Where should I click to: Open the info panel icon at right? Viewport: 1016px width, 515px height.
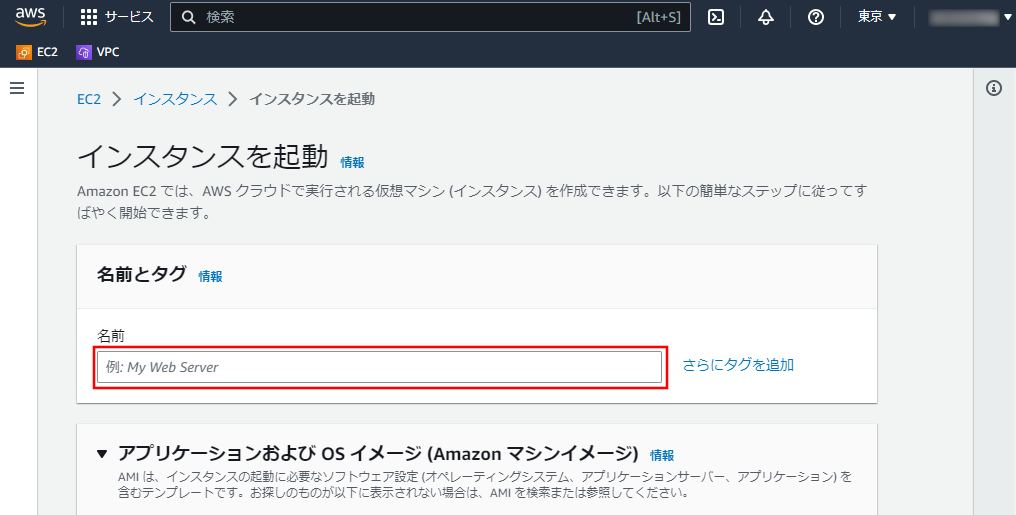pos(994,88)
